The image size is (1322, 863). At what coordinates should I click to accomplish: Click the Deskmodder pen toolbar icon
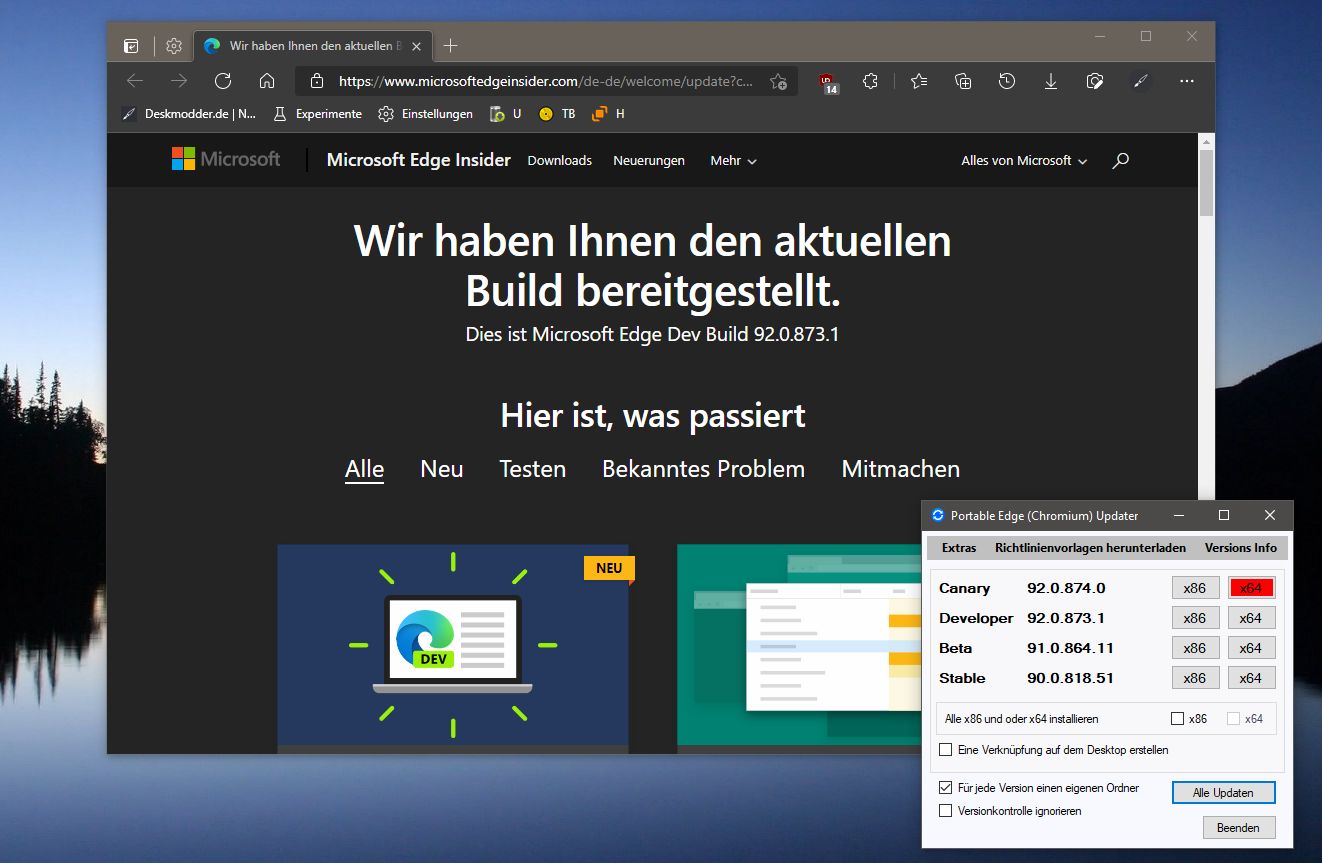(x=1141, y=81)
